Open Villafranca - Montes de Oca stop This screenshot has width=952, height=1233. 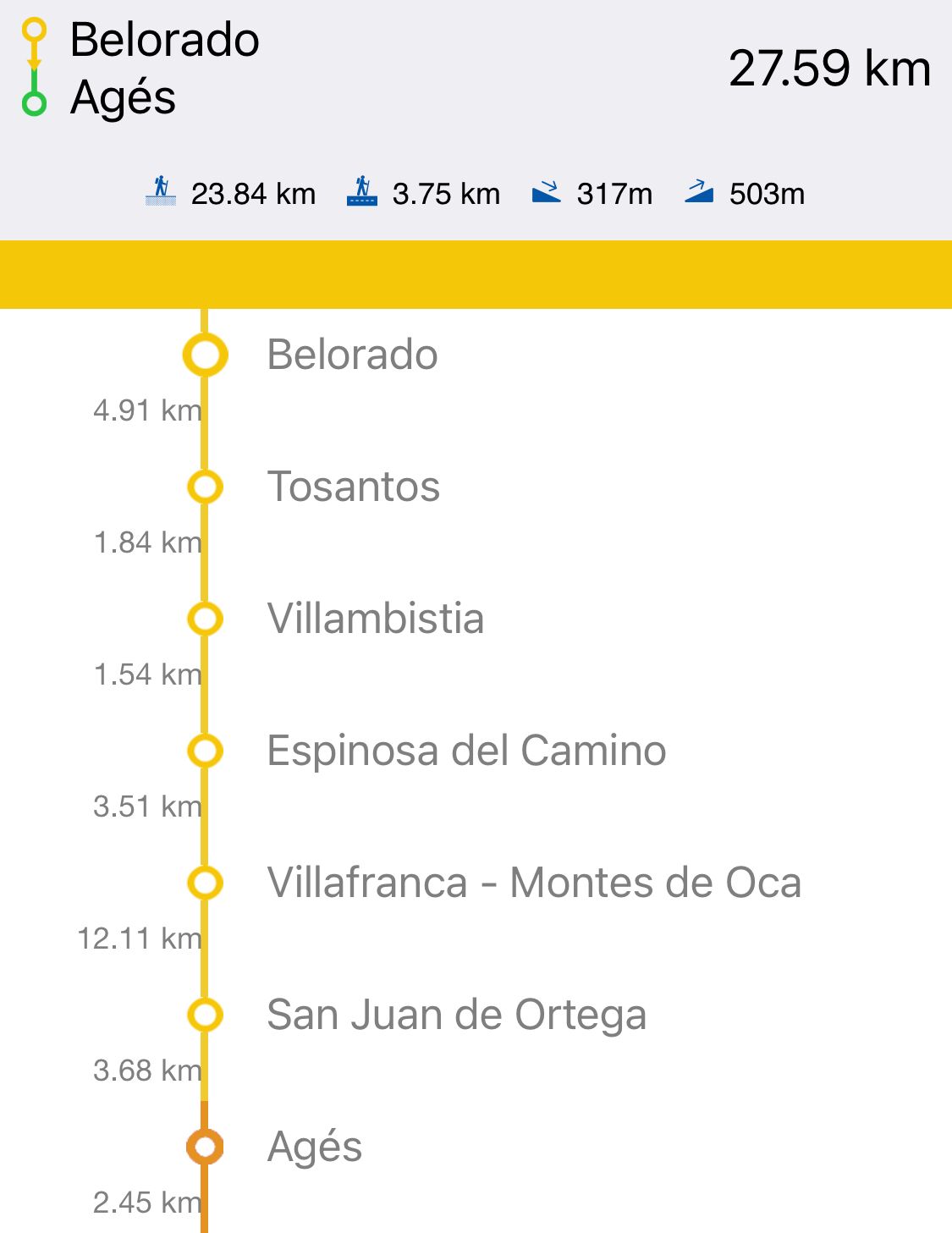coord(534,883)
